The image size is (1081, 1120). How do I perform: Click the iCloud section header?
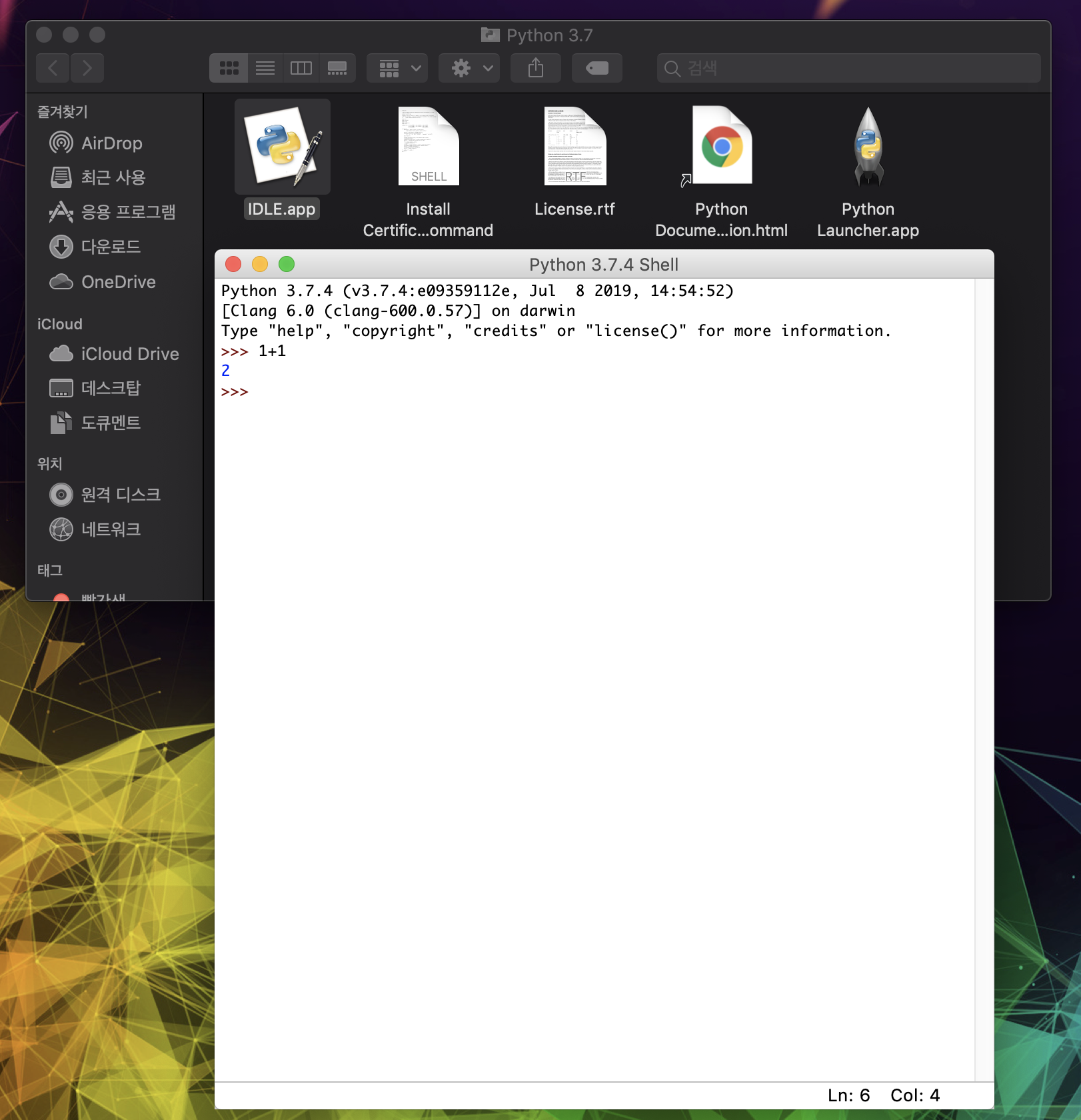click(x=60, y=324)
